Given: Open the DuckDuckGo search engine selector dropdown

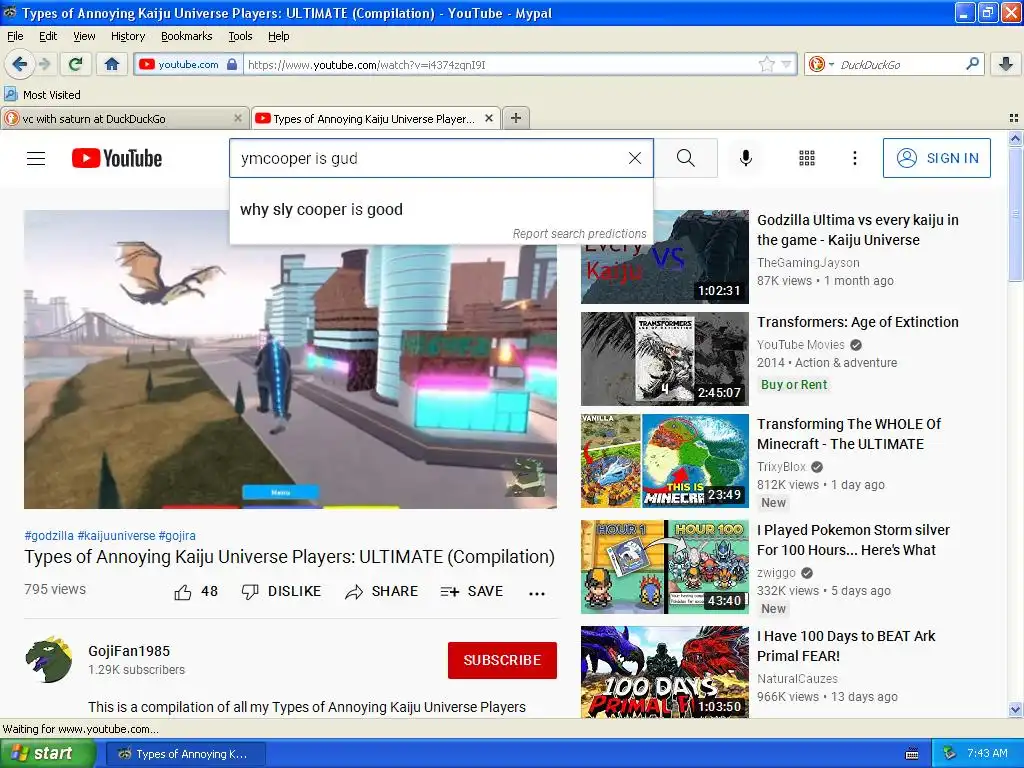Looking at the screenshot, I should pyautogui.click(x=822, y=64).
